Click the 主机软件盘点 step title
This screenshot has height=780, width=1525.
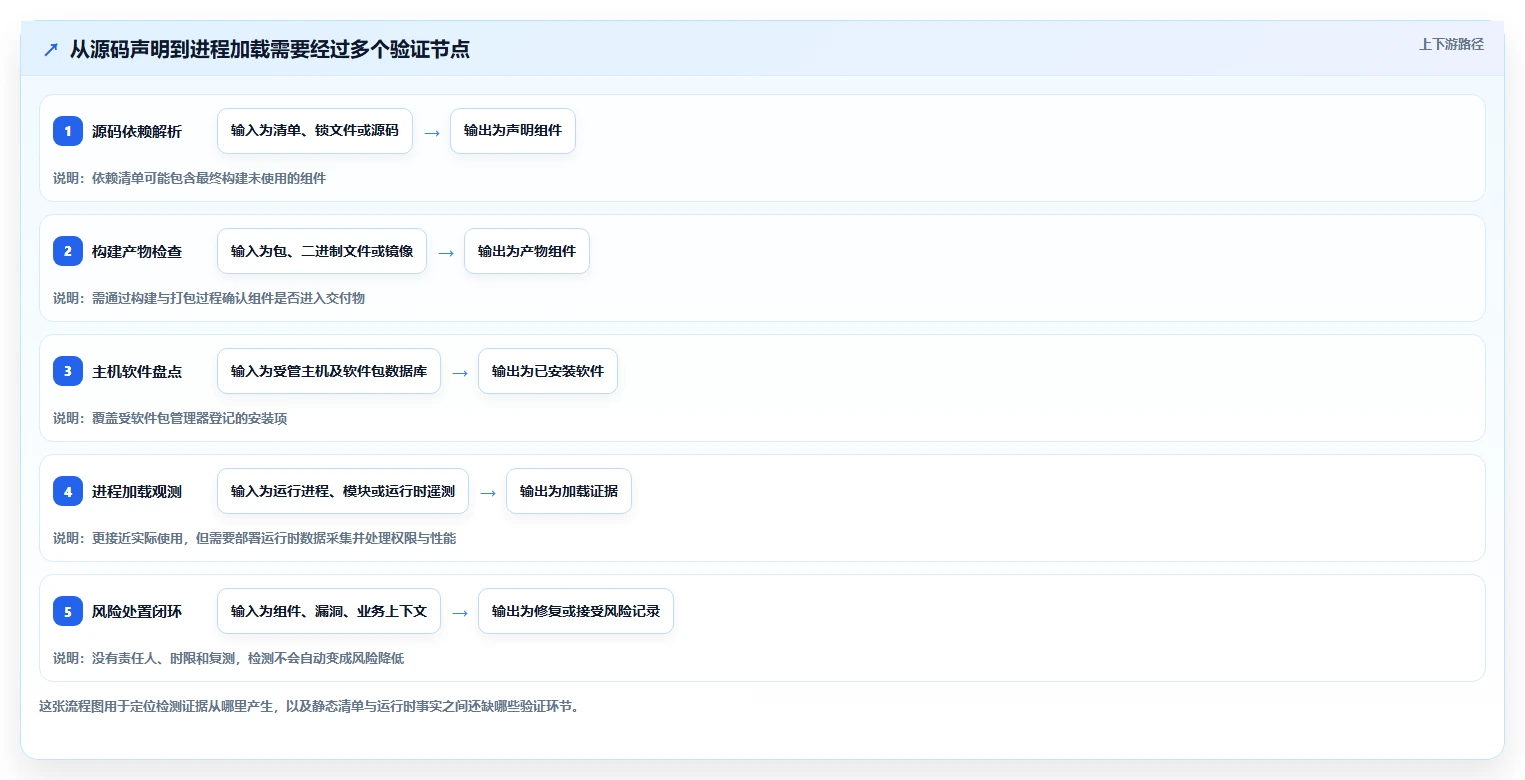point(137,371)
